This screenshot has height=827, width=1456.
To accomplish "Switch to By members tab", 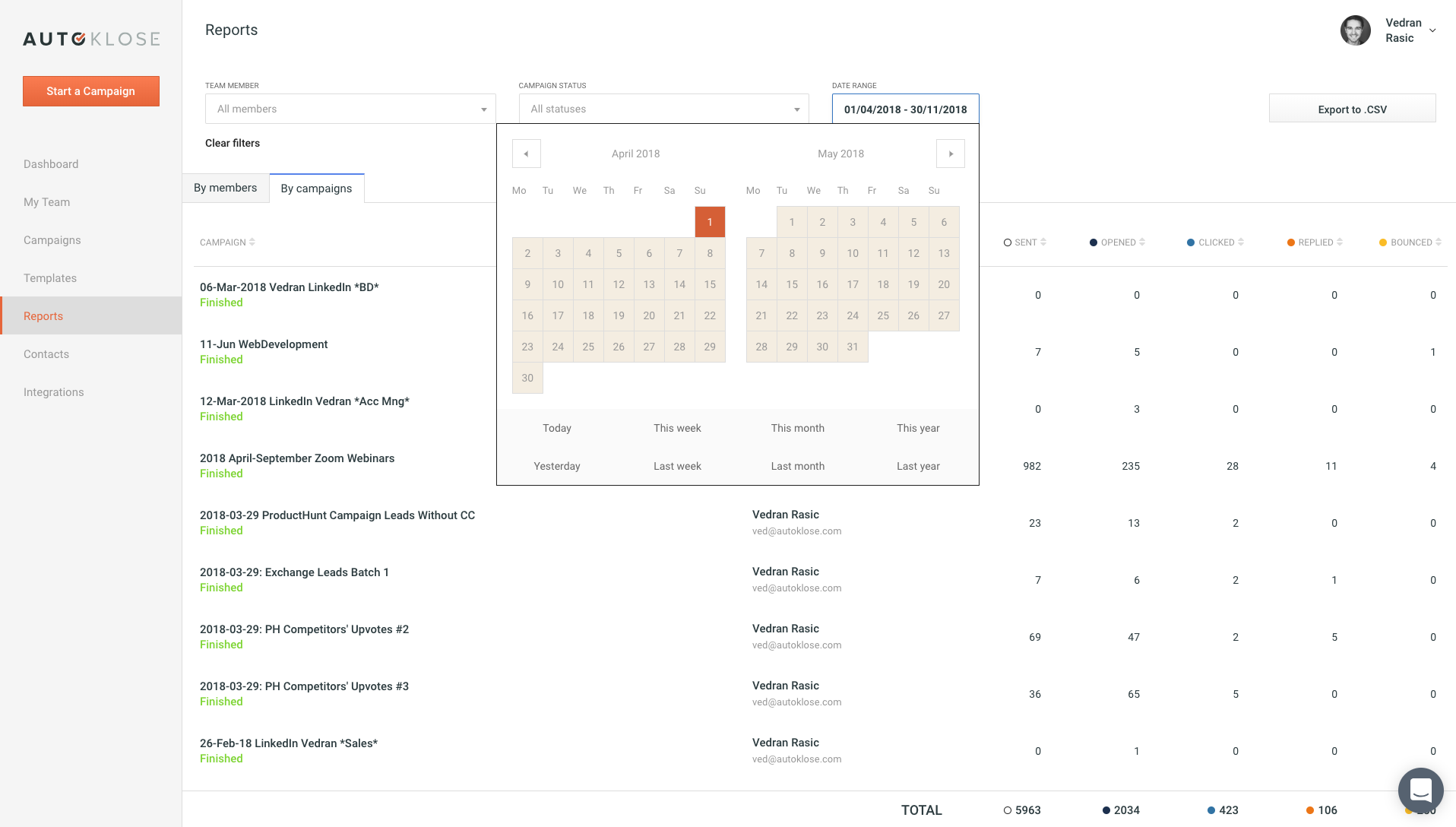I will click(225, 188).
